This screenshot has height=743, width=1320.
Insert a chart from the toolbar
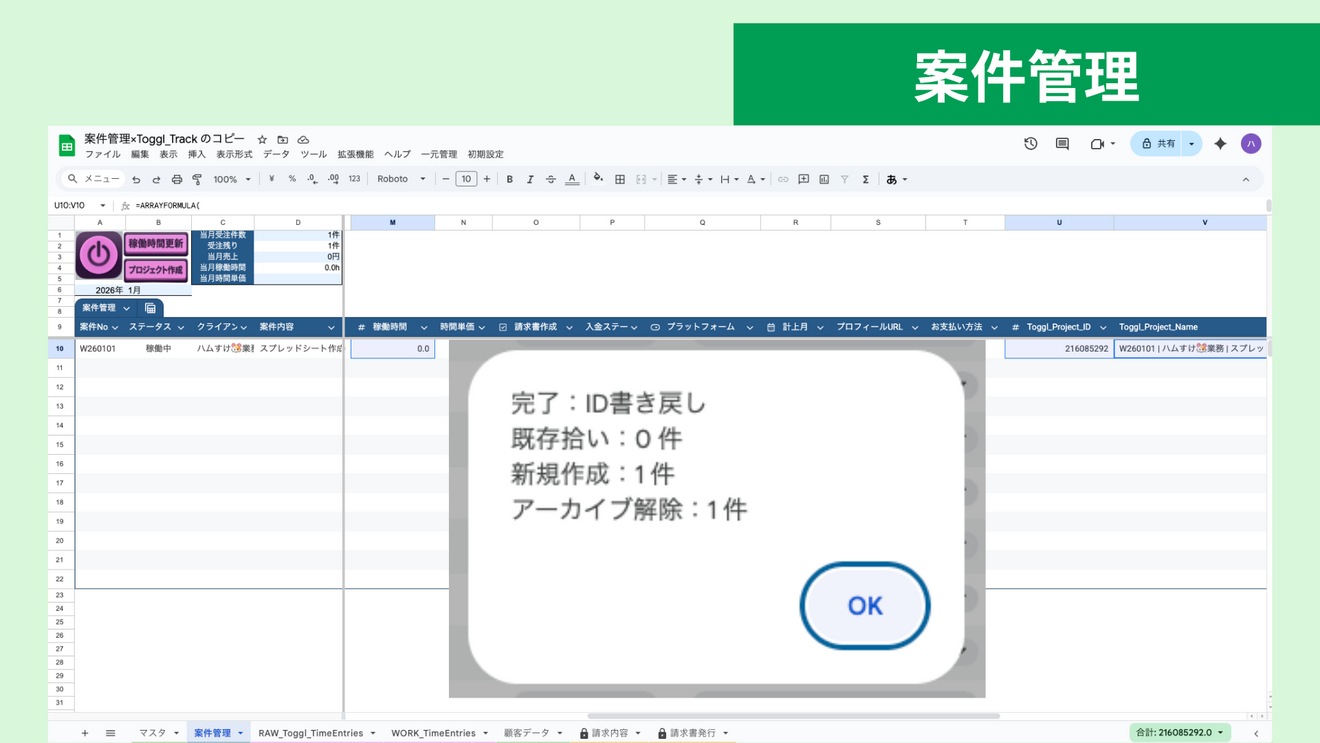pos(824,180)
